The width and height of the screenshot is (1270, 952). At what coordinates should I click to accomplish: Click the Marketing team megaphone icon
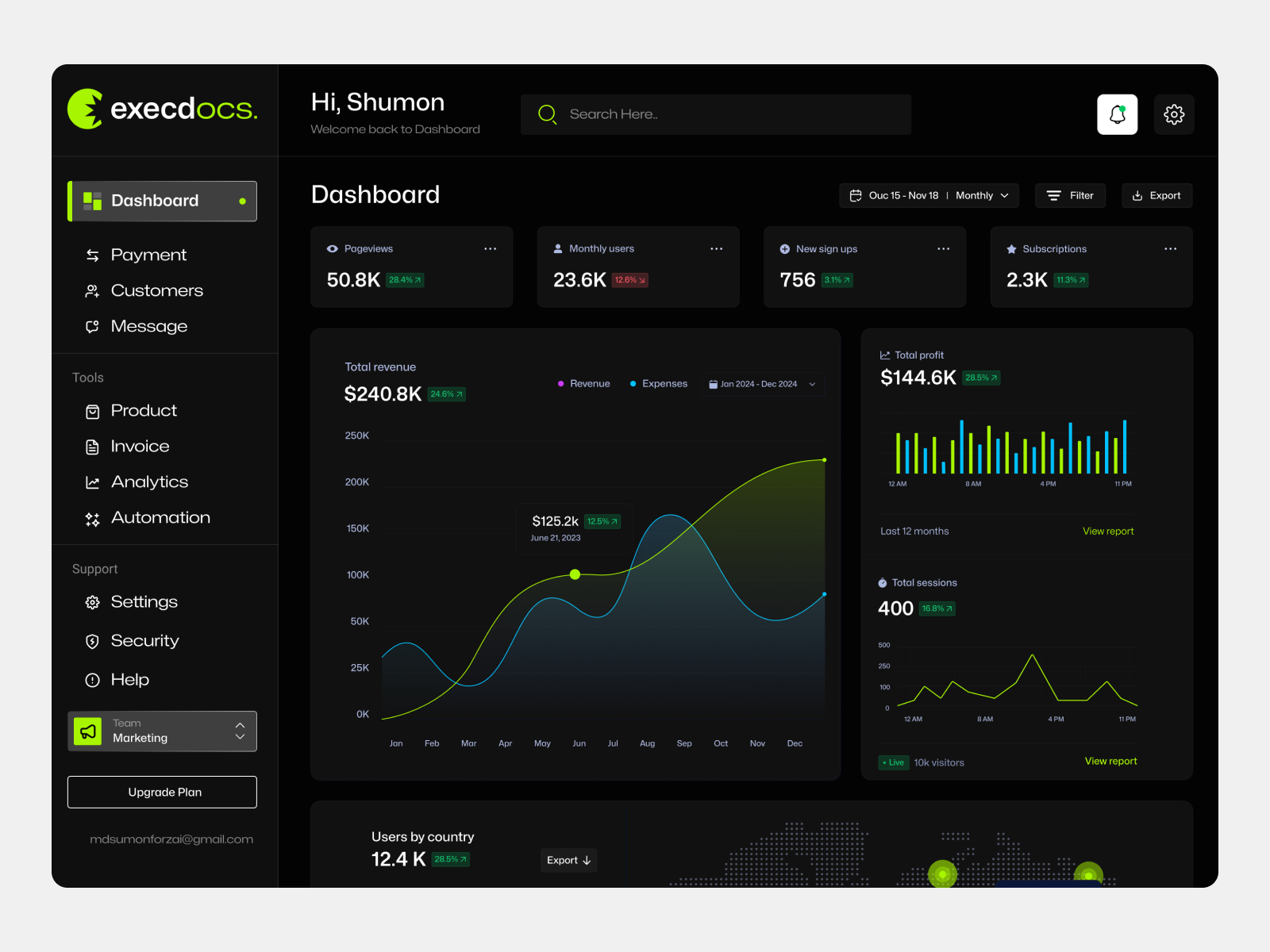pos(88,731)
